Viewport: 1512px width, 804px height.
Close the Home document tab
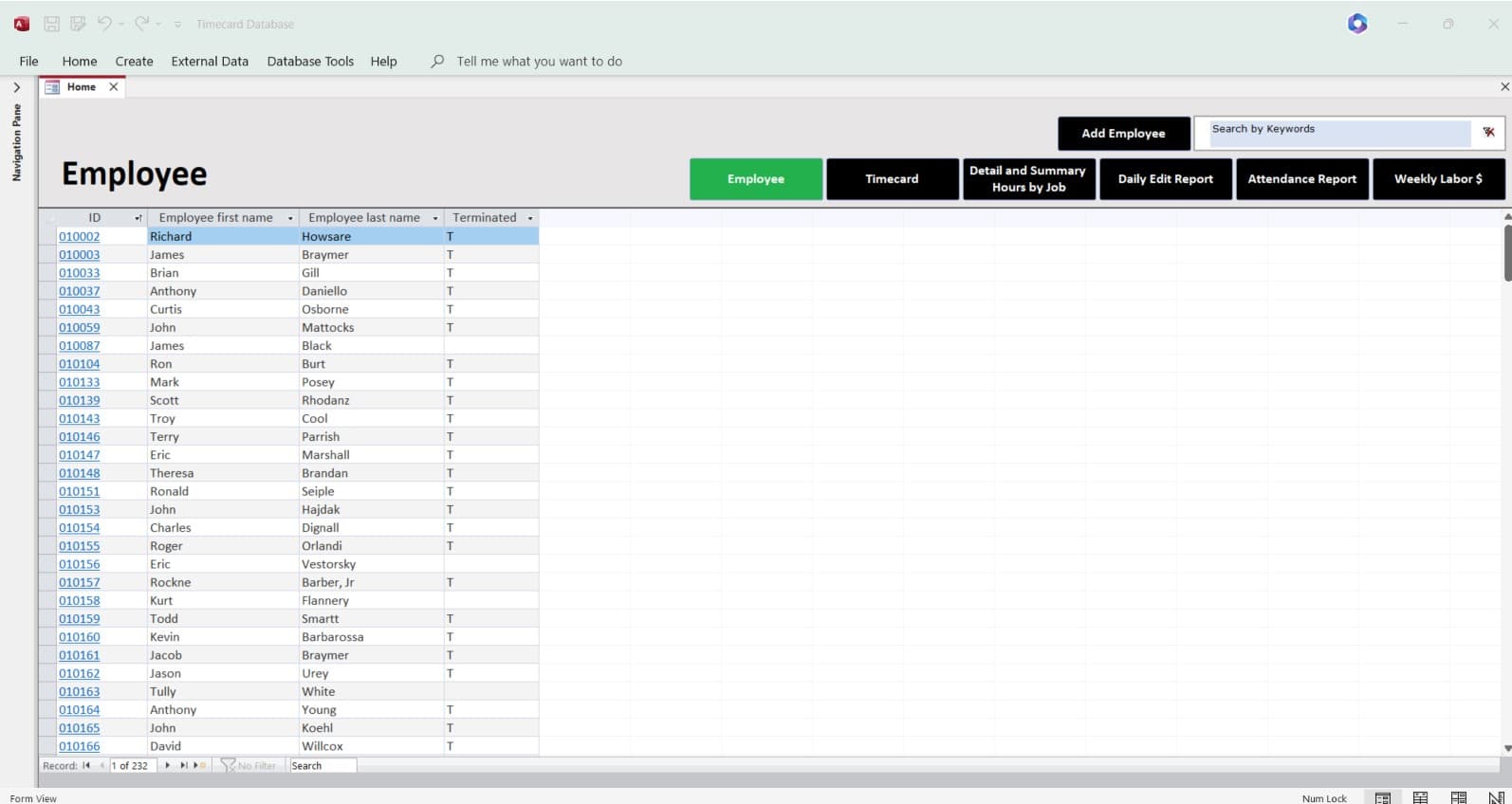tap(114, 87)
